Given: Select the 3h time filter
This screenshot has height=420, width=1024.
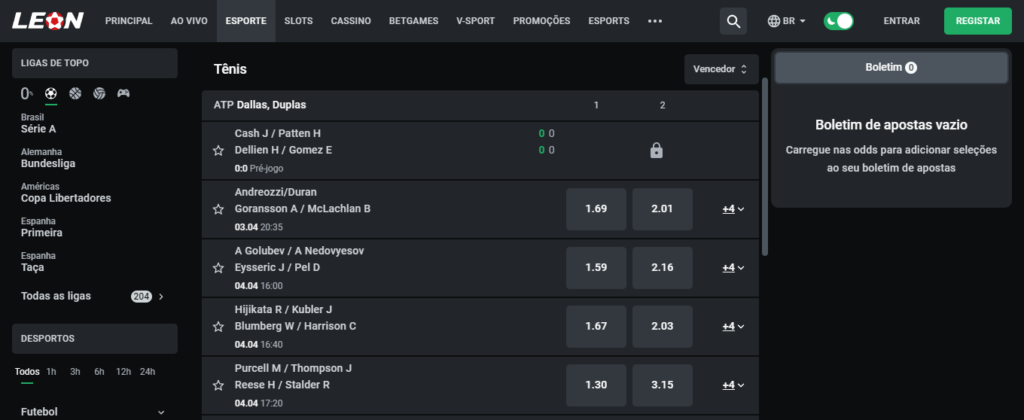Looking at the screenshot, I should pos(75,372).
